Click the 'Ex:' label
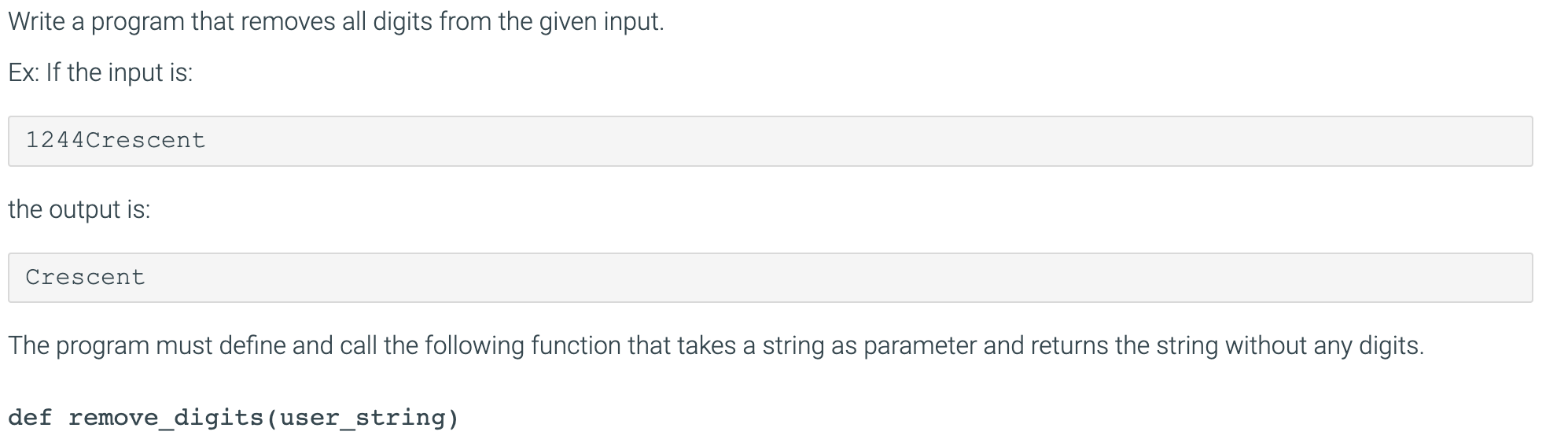 (x=23, y=73)
